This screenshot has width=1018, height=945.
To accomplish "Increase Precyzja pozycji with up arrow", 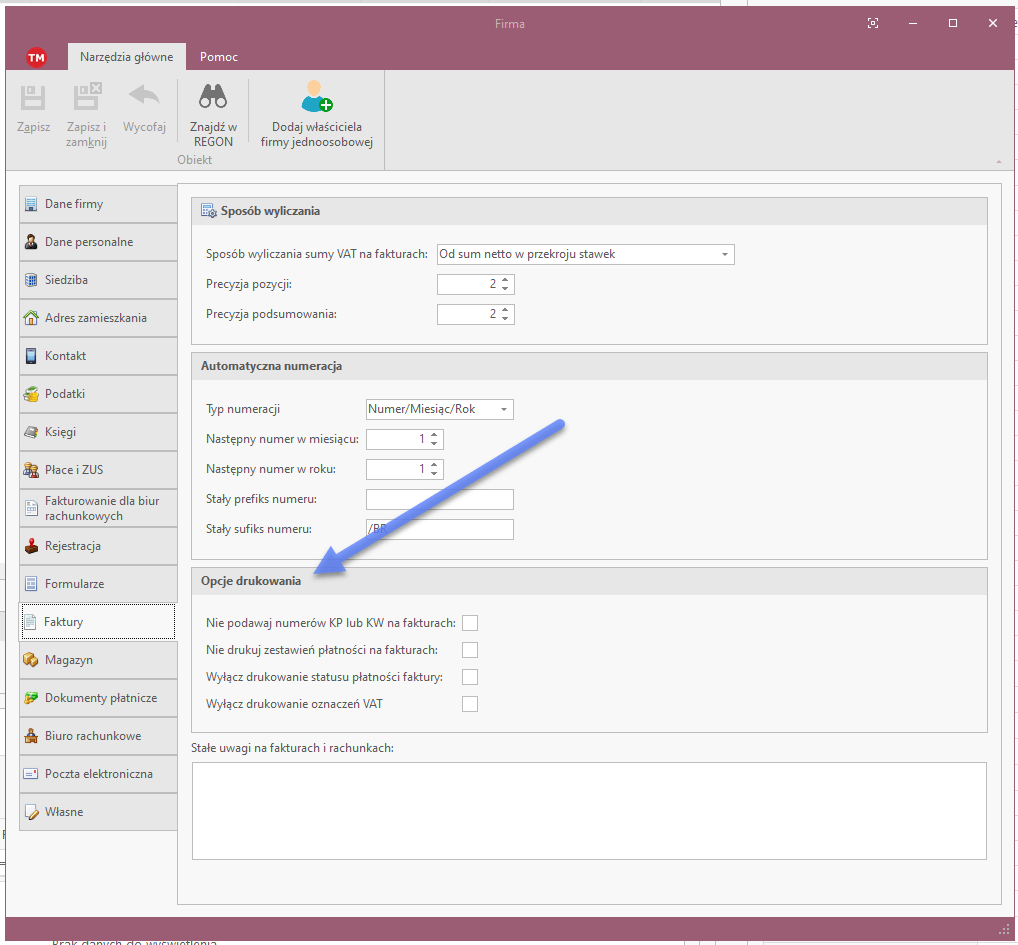I will click(505, 280).
